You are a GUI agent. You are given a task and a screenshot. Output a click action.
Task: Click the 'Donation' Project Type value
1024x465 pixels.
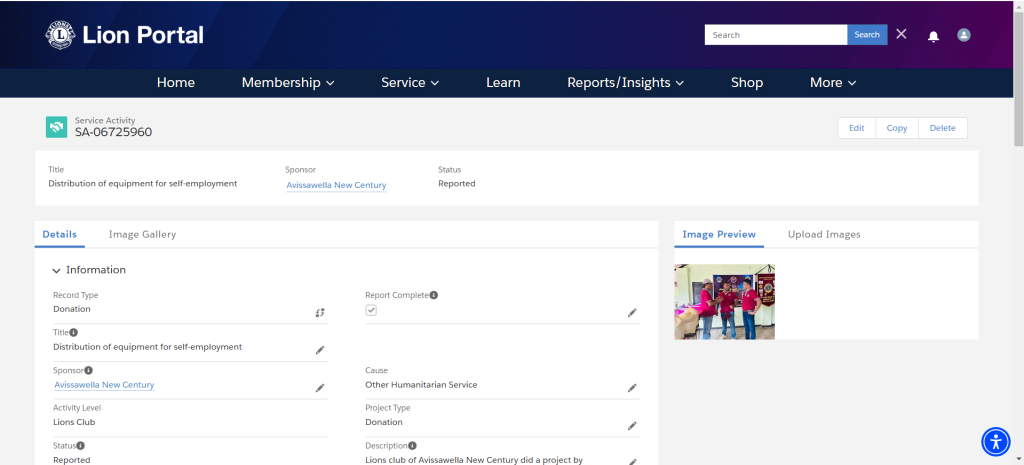point(384,422)
